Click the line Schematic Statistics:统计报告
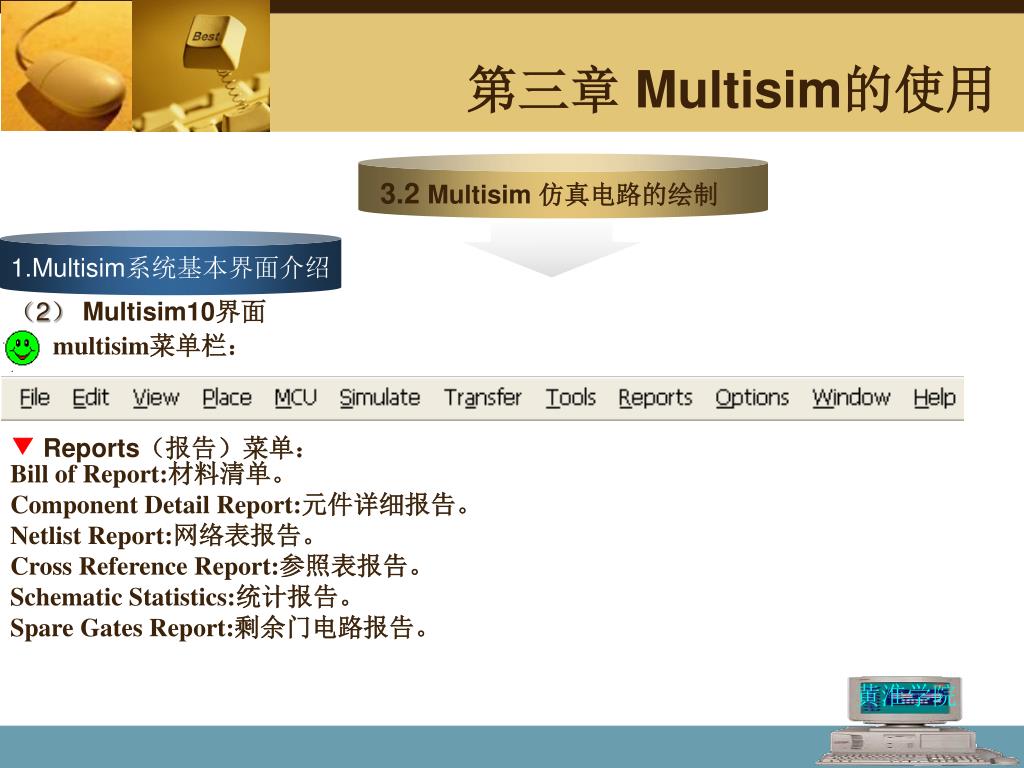The width and height of the screenshot is (1024, 768). pyautogui.click(x=182, y=597)
